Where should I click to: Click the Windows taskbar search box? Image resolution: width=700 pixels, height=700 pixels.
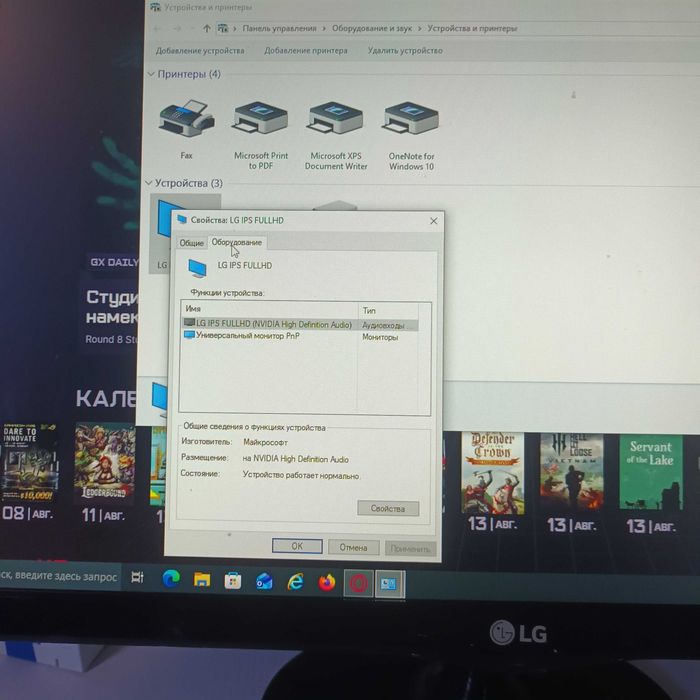(x=60, y=576)
